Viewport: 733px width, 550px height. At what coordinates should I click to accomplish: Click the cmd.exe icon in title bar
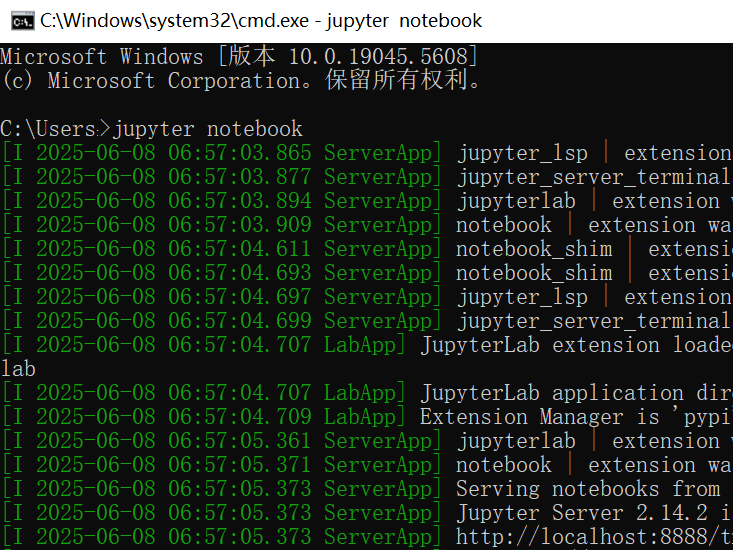[22, 21]
